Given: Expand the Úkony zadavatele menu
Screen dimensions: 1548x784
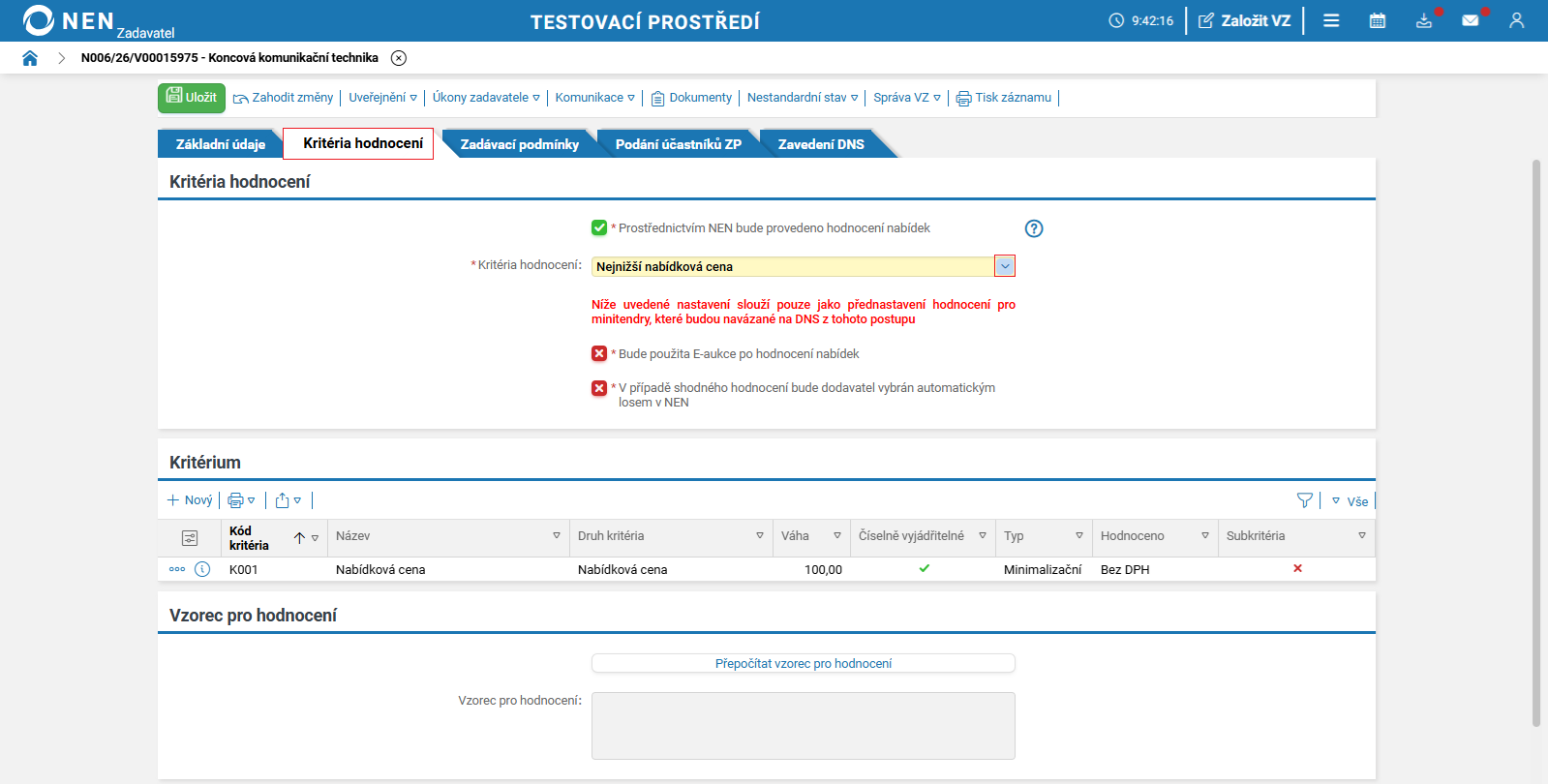Looking at the screenshot, I should (486, 98).
